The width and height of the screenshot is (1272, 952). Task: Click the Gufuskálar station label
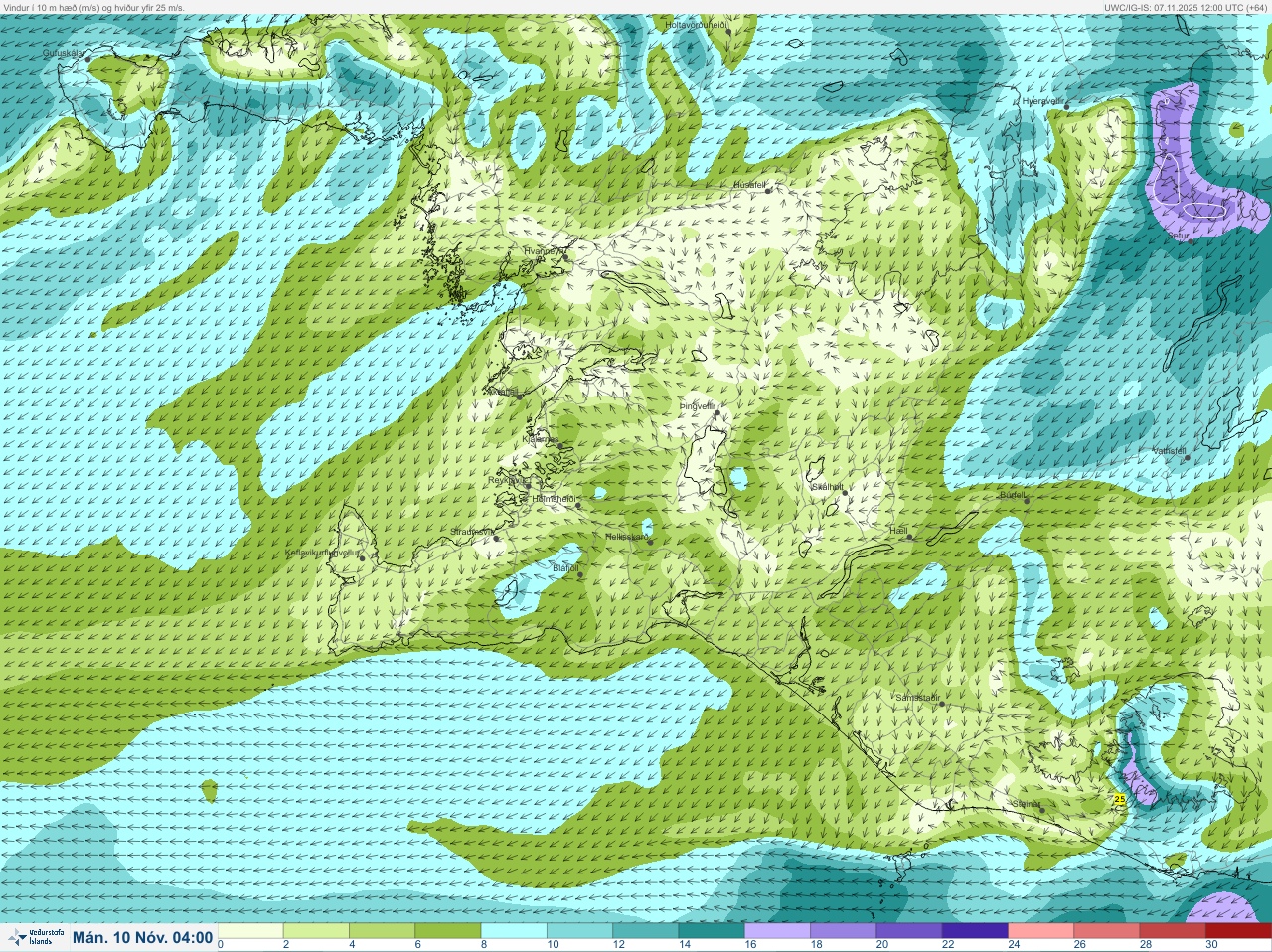click(65, 53)
